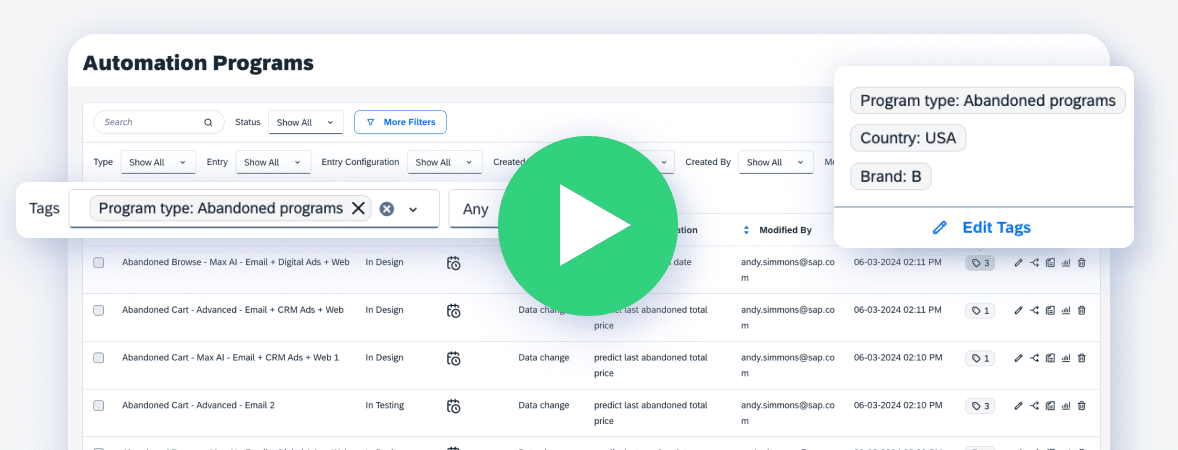1178x450 pixels.
Task: Open workflow icon for Abandoned Browse - Max AI
Action: pos(1035,263)
